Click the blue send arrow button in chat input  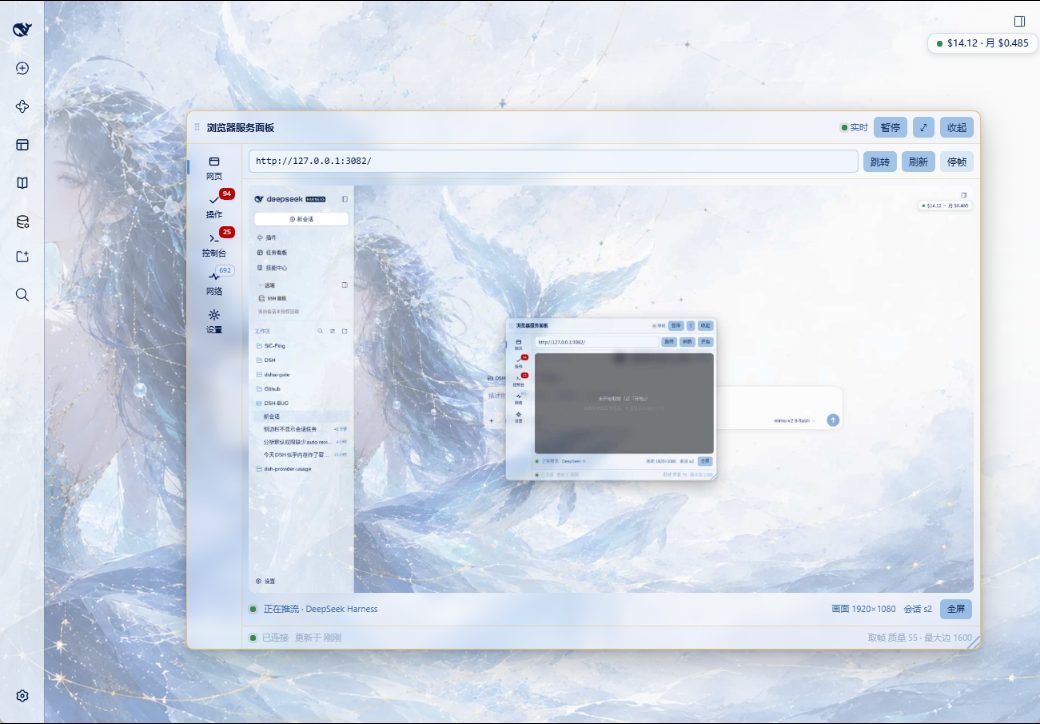click(x=833, y=420)
